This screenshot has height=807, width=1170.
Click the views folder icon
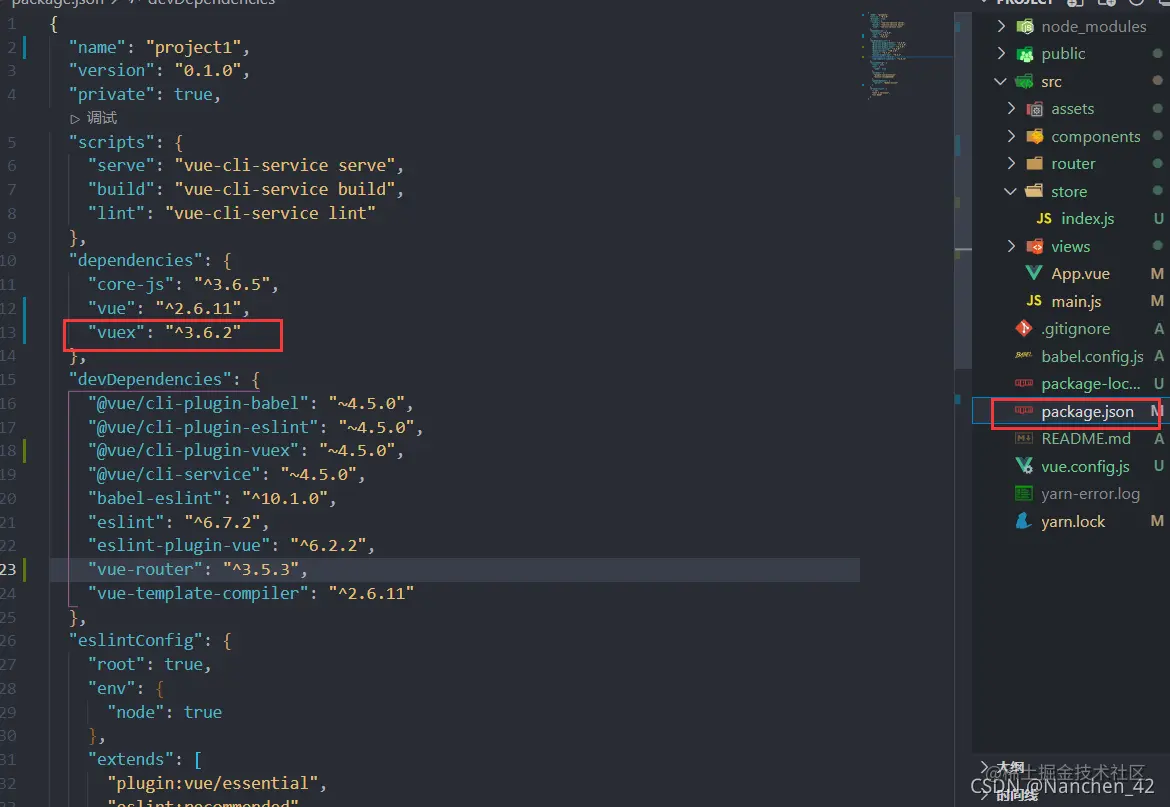tap(1035, 246)
